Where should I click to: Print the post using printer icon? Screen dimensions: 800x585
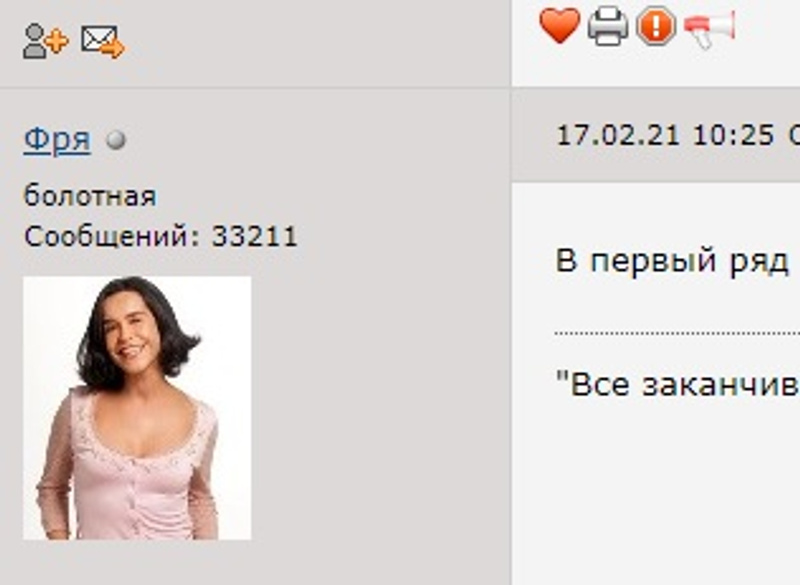point(608,26)
